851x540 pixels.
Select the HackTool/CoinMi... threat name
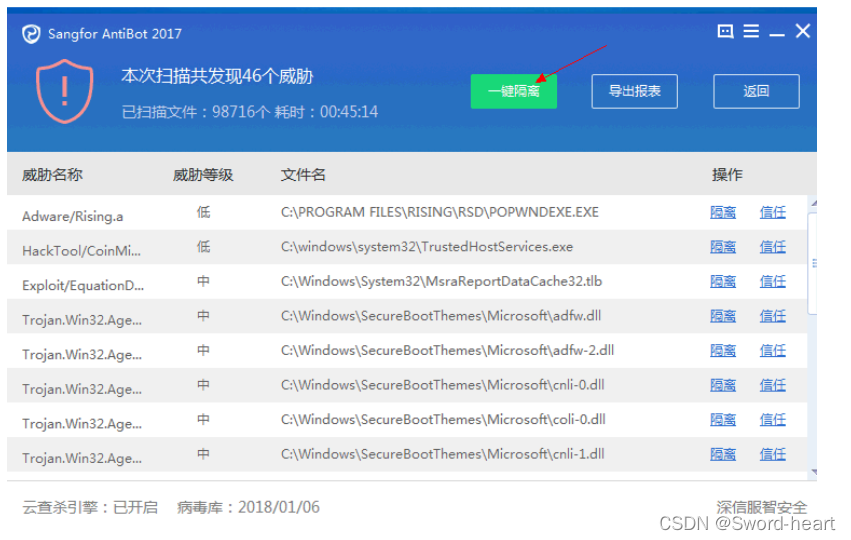pyautogui.click(x=81, y=251)
